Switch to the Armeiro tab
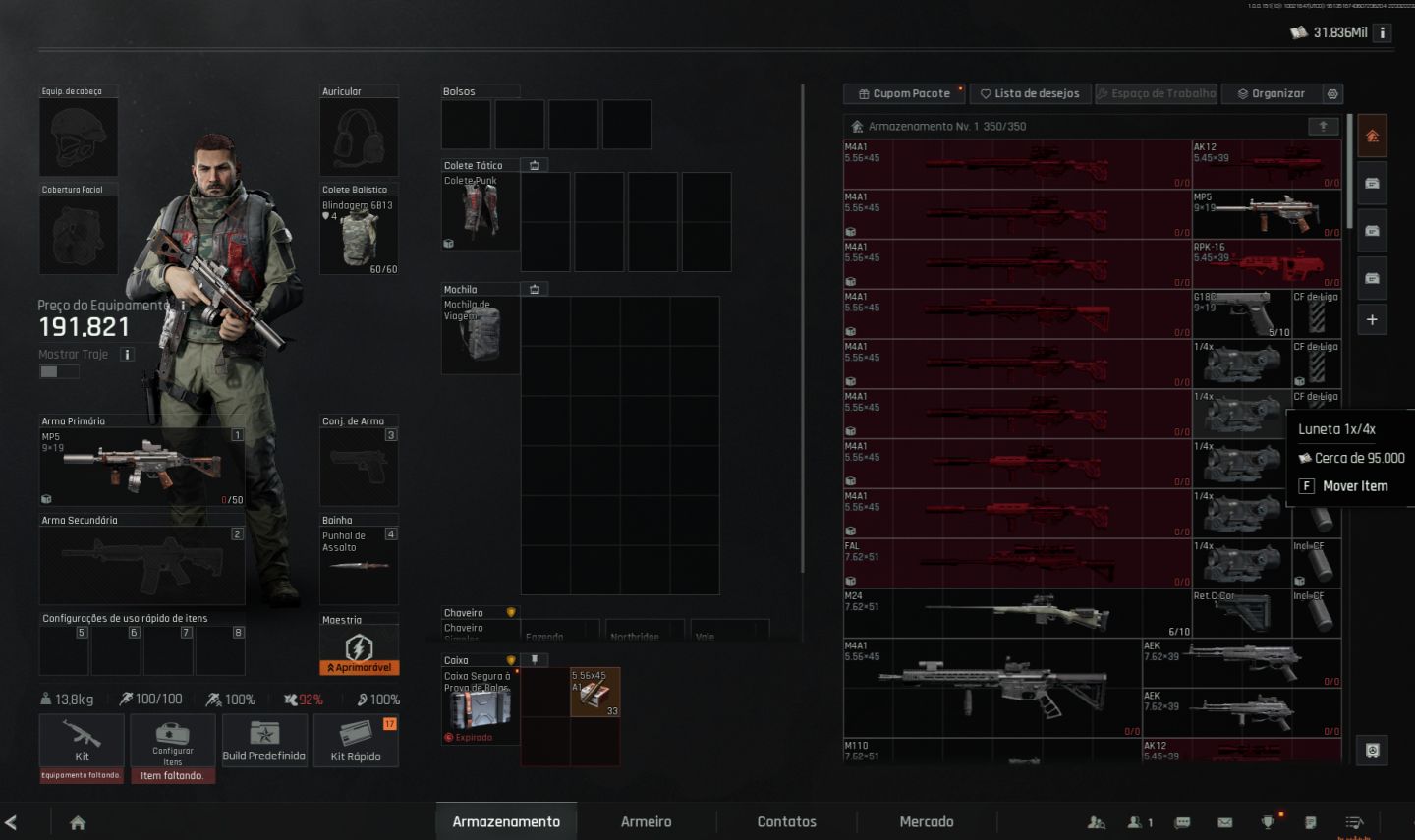 click(646, 821)
